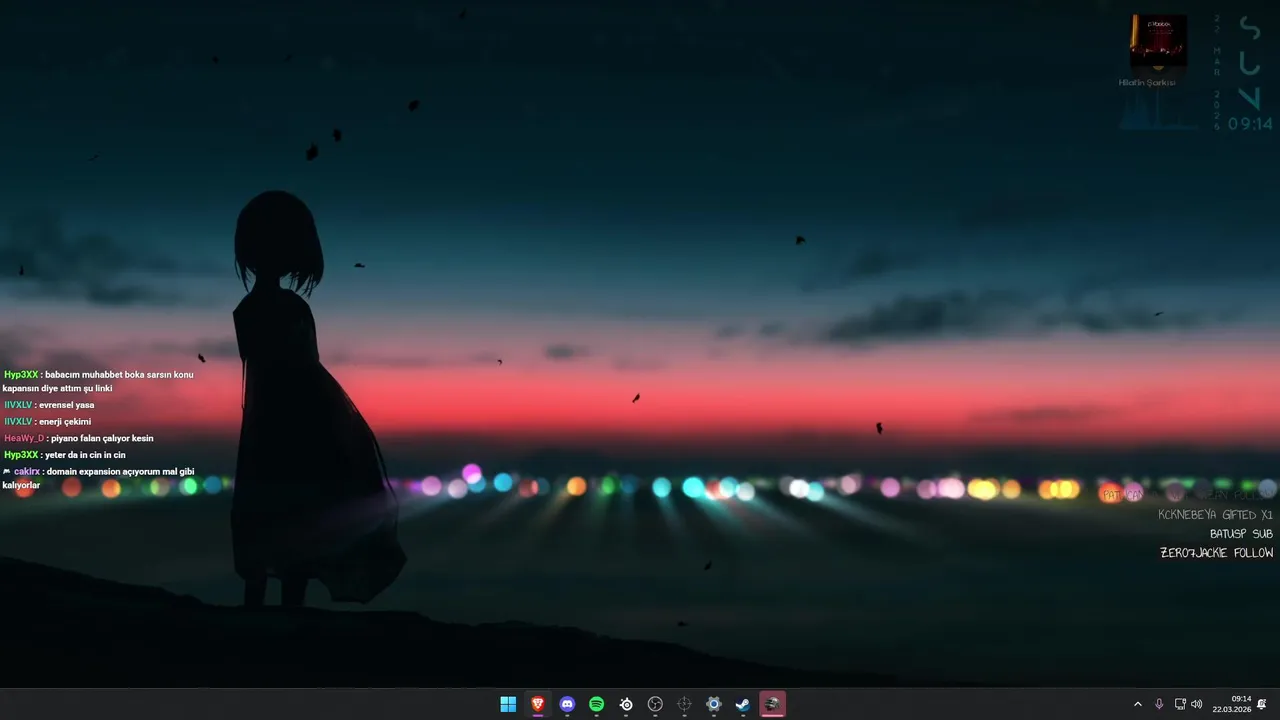Viewport: 1280px width, 720px height.
Task: Open Steam from the taskbar
Action: [743, 704]
